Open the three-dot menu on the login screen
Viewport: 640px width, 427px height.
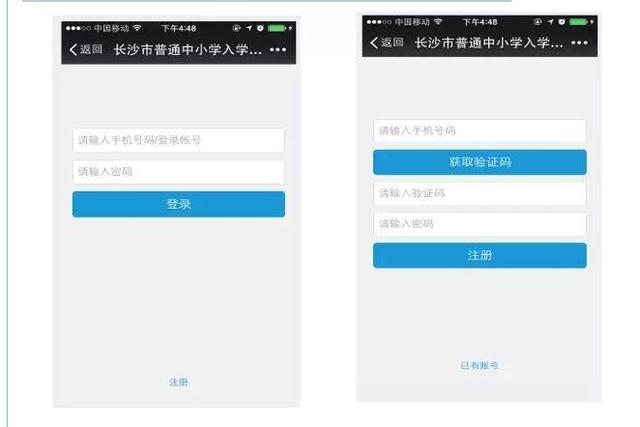278,49
